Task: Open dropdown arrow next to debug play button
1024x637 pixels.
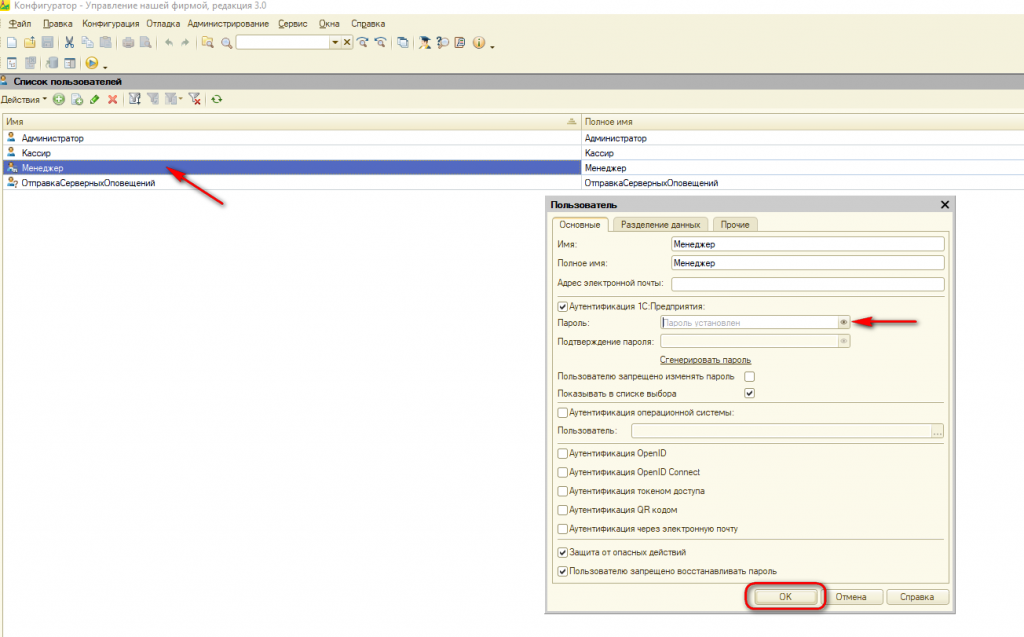Action: 105,65
